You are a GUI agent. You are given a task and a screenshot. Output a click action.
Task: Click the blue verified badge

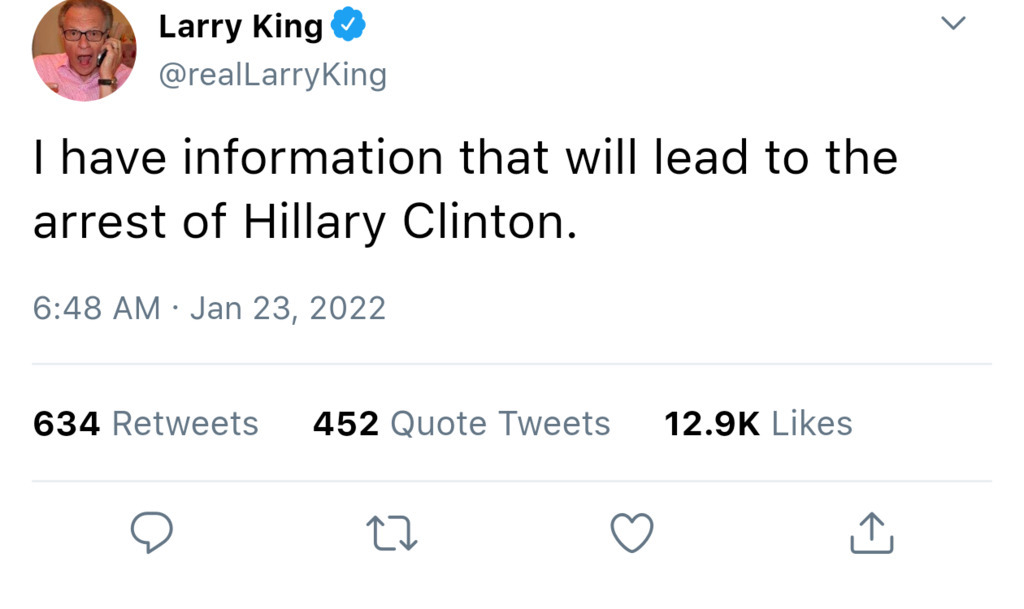(348, 28)
